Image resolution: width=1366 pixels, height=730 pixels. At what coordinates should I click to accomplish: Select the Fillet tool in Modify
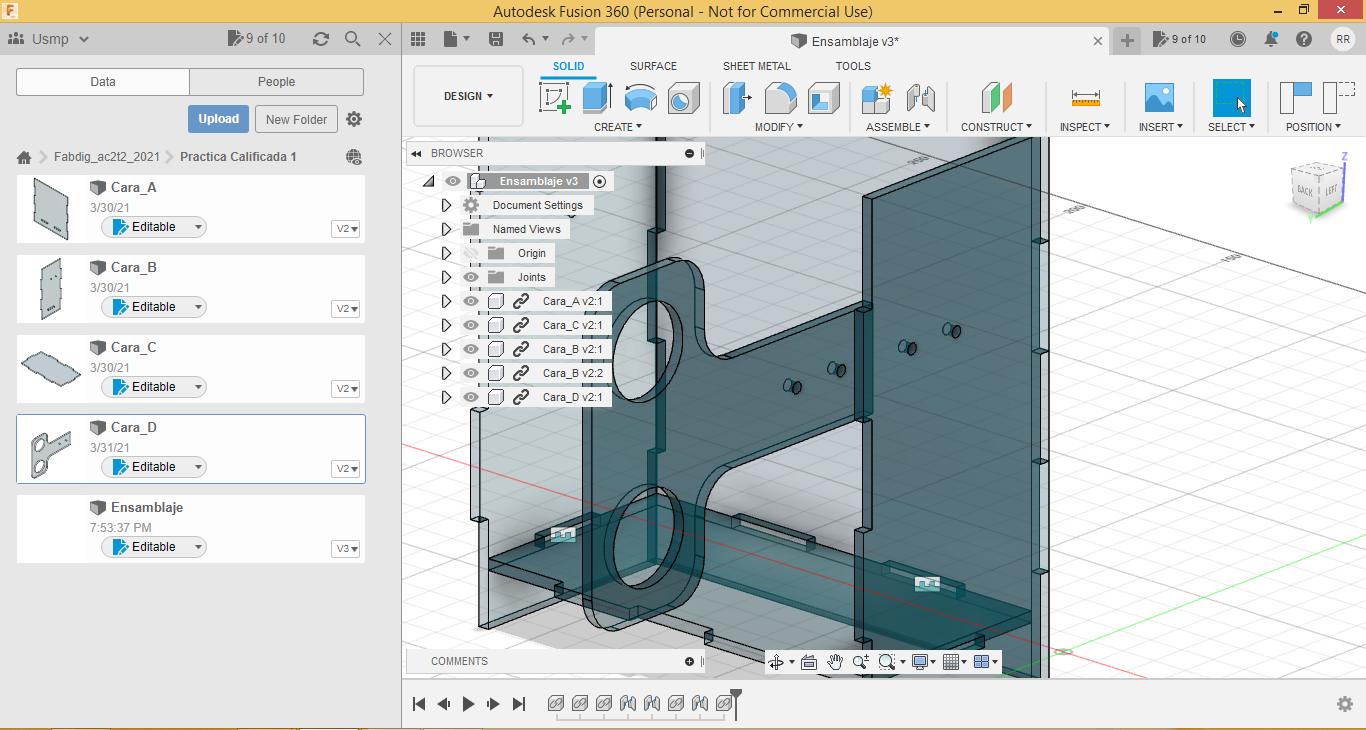(780, 98)
